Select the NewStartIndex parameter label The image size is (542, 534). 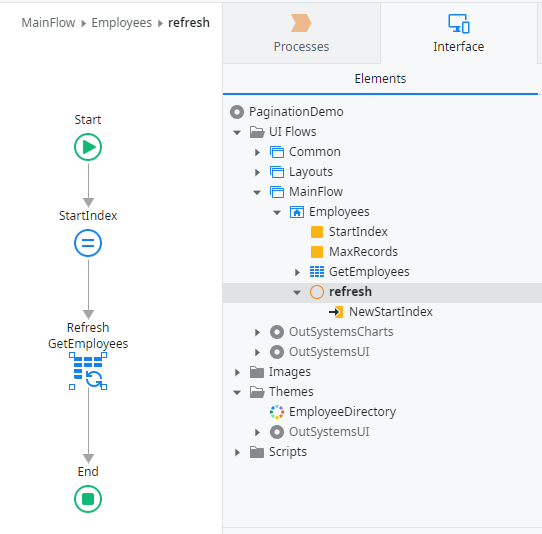tap(391, 312)
